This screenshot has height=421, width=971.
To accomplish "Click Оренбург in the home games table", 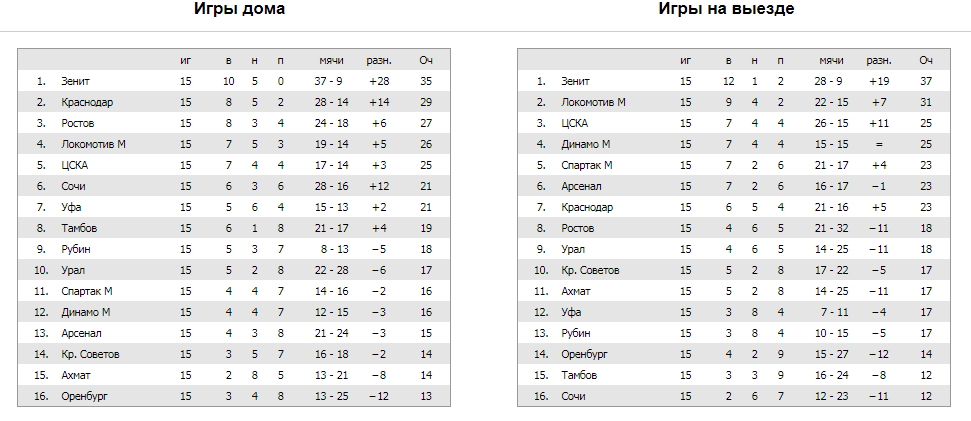I will click(x=84, y=397).
